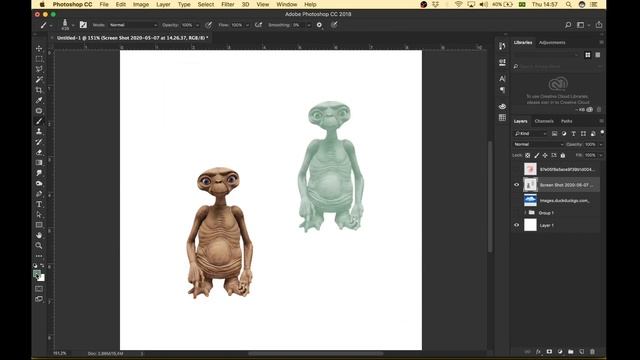The width and height of the screenshot is (640, 360).
Task: Open the layer blend mode Normal dropdown
Action: point(538,144)
